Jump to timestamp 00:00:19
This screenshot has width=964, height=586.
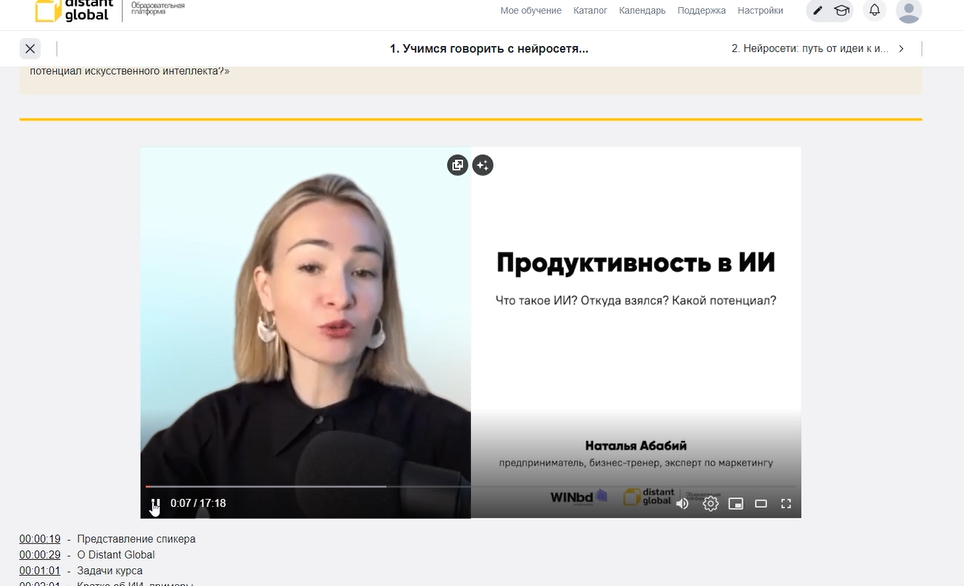pyautogui.click(x=40, y=539)
